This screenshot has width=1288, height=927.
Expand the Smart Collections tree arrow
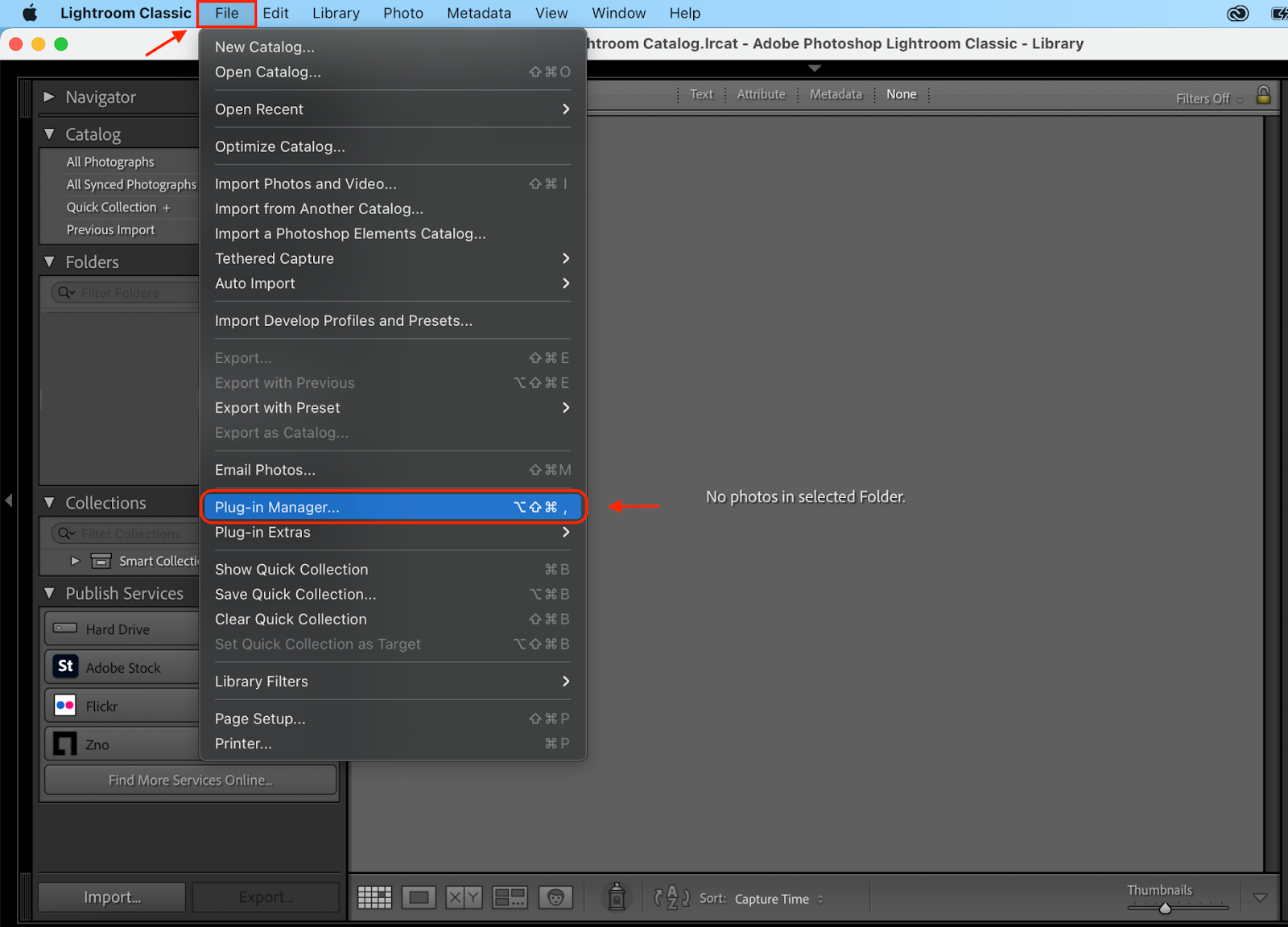[76, 561]
